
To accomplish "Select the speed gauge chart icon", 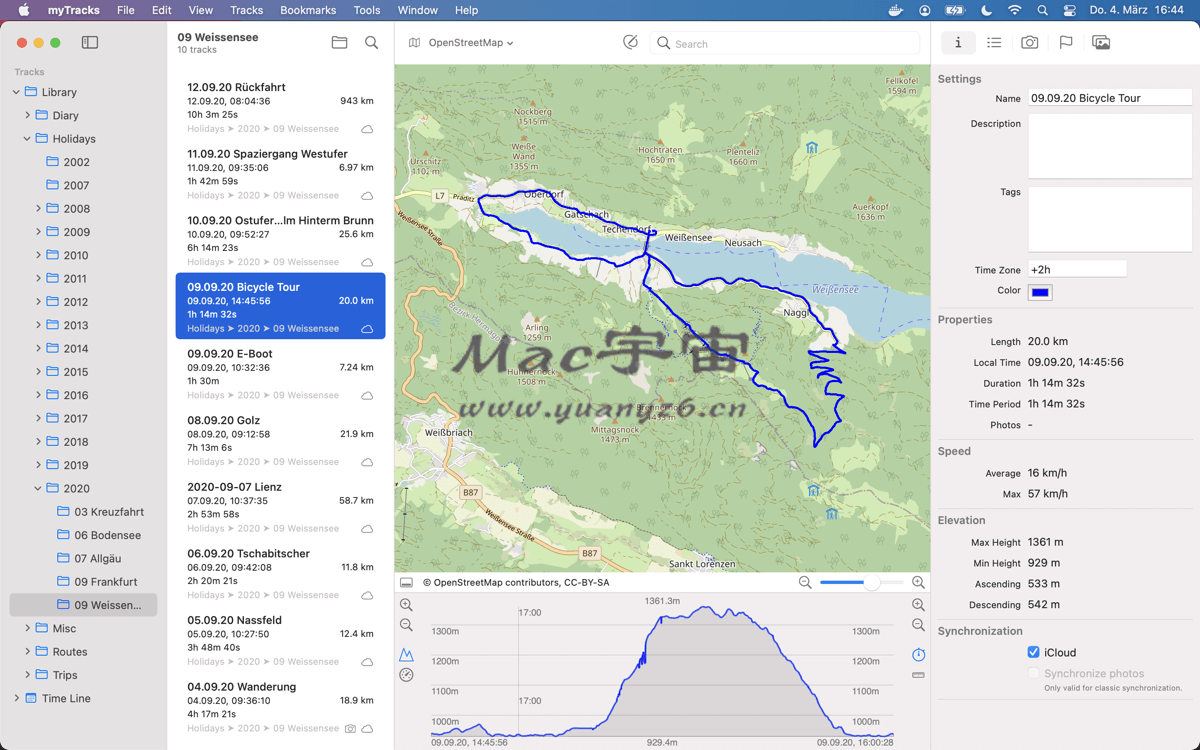I will (x=406, y=675).
